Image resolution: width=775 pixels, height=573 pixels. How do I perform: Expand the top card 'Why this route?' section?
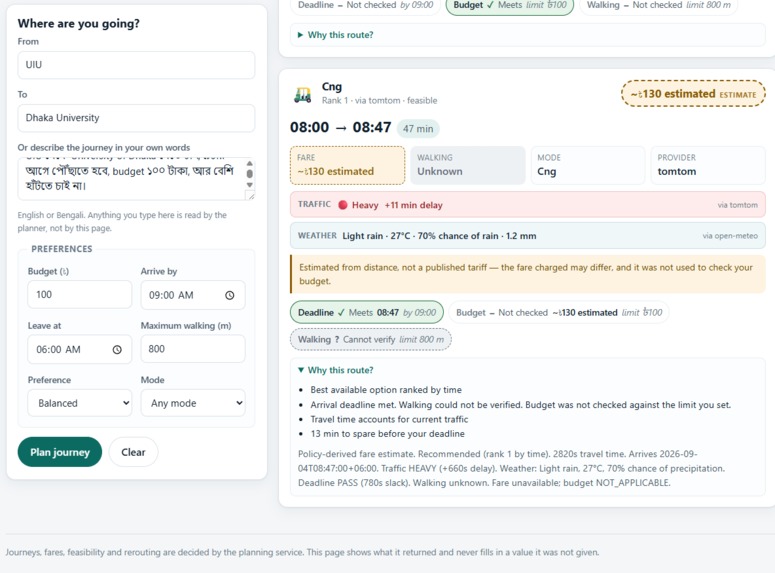[336, 35]
